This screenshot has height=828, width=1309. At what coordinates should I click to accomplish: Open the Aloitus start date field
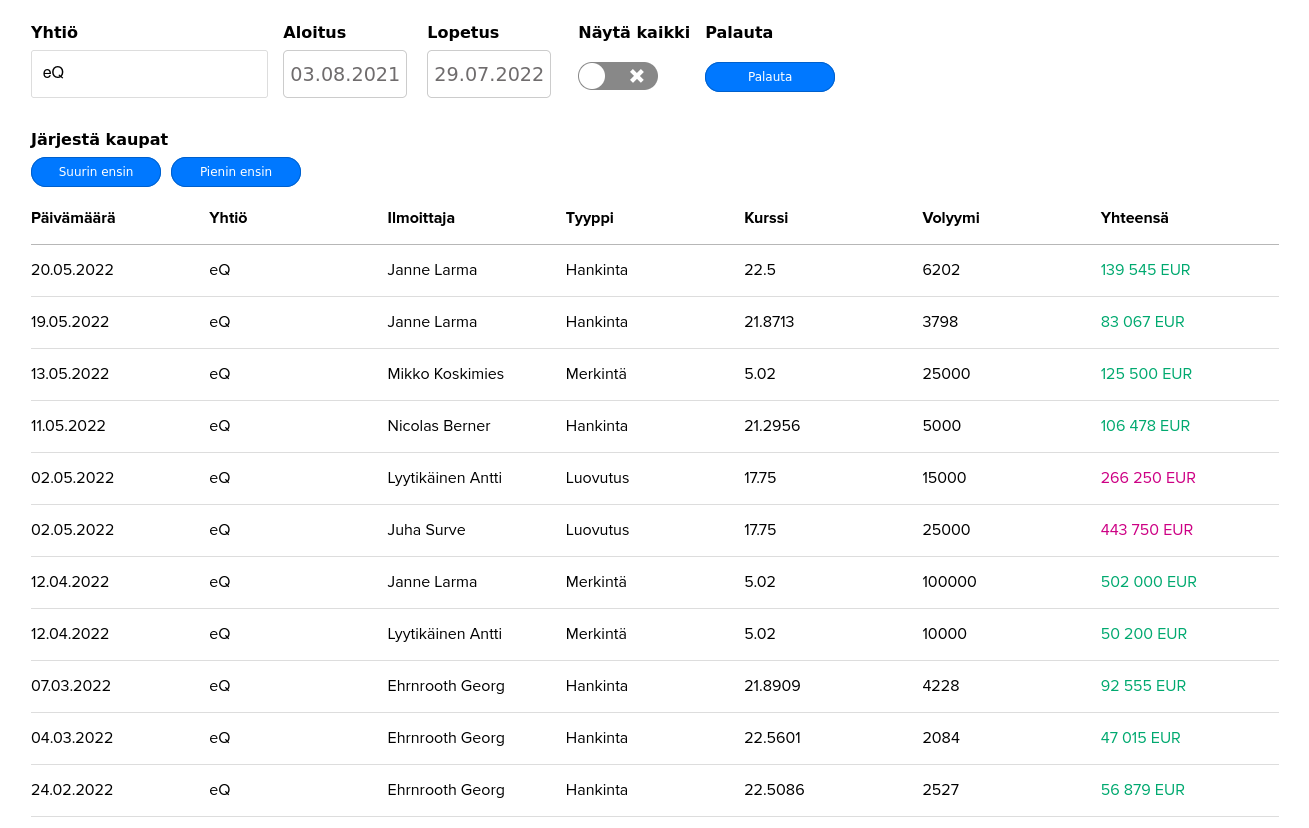coord(345,74)
